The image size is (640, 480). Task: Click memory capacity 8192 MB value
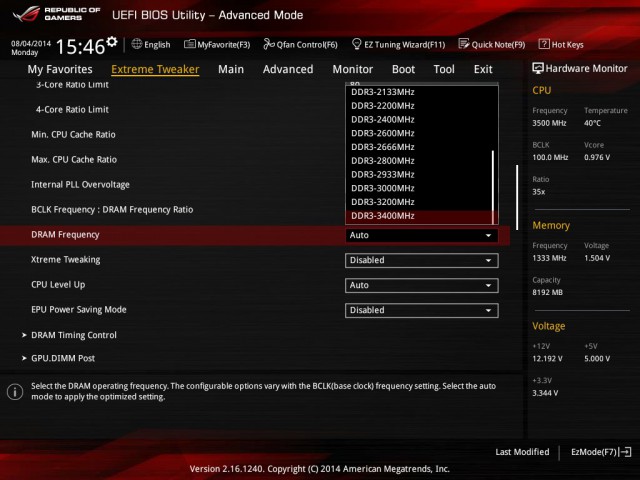tap(547, 292)
